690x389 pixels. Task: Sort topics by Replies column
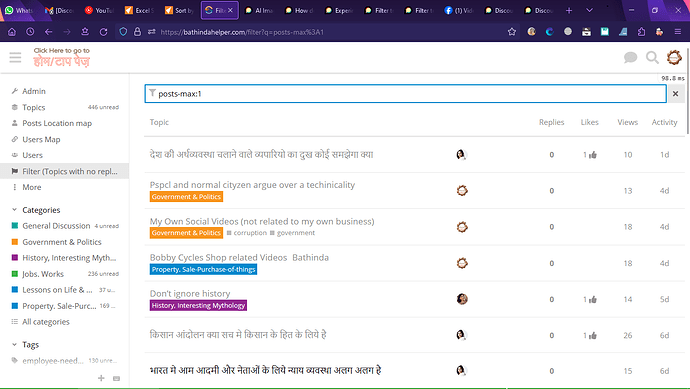[551, 122]
